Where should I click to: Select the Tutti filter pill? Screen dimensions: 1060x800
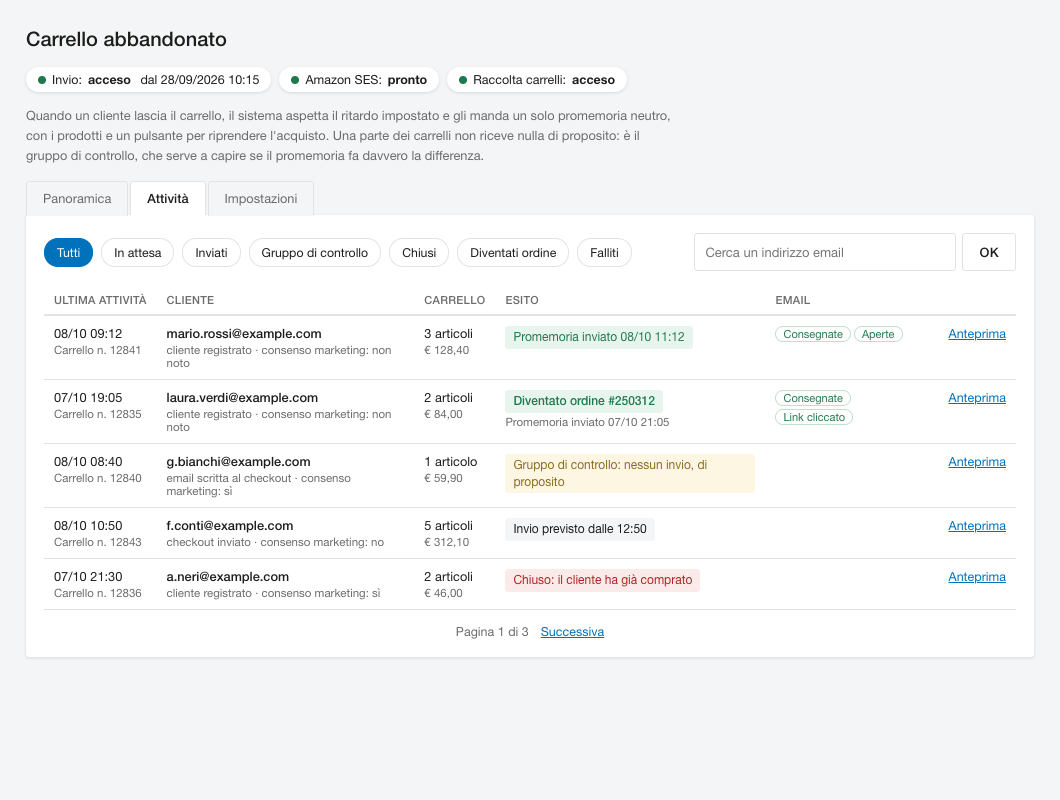click(68, 253)
